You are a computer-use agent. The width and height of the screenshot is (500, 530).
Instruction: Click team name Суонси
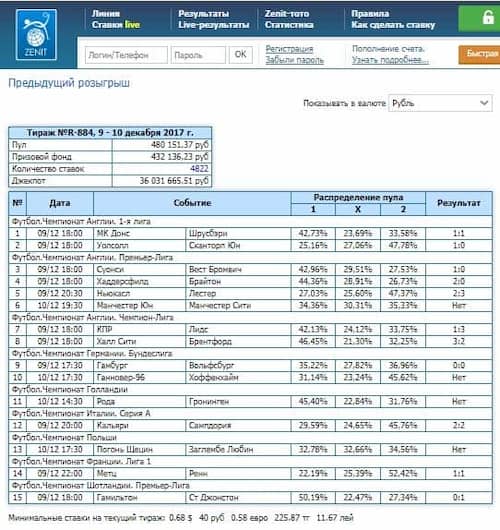110,269
